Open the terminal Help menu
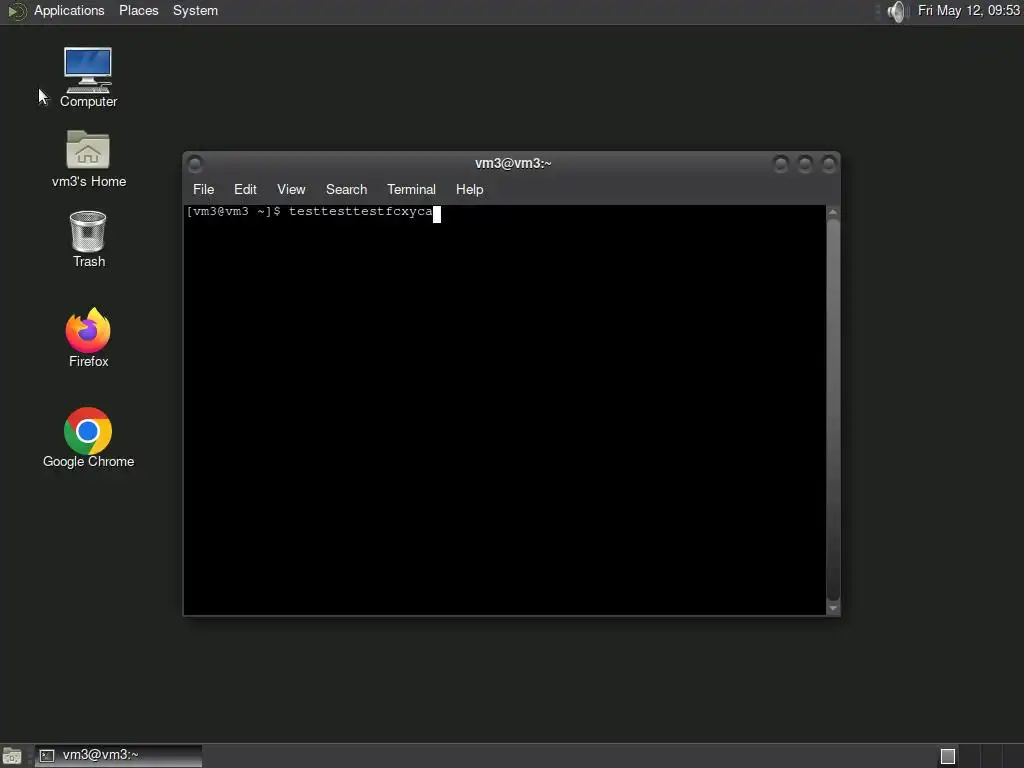The width and height of the screenshot is (1024, 768). coord(469,189)
